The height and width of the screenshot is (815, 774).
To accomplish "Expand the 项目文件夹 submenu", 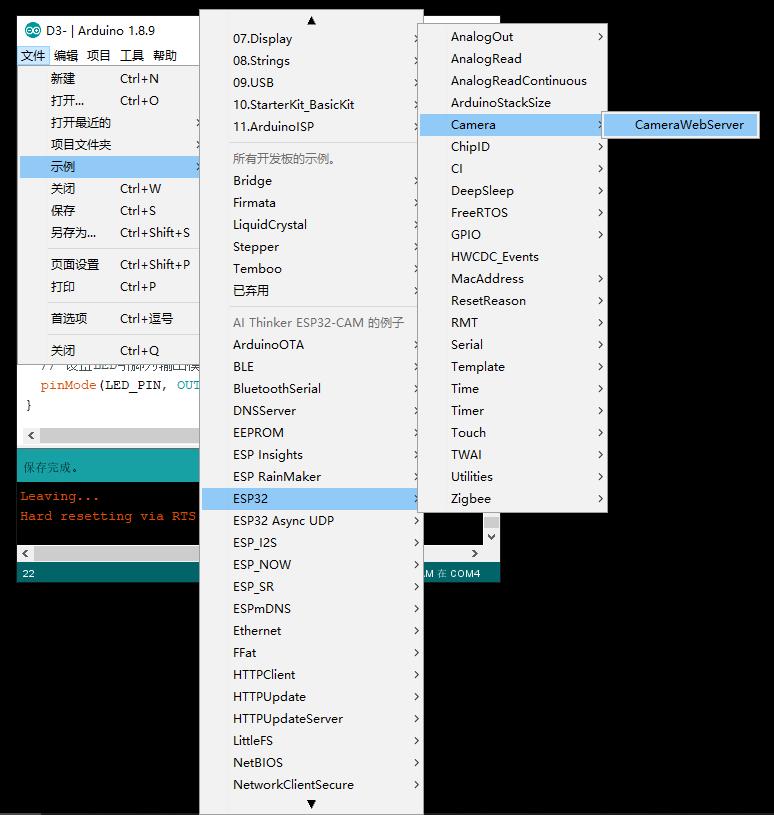I will point(109,144).
